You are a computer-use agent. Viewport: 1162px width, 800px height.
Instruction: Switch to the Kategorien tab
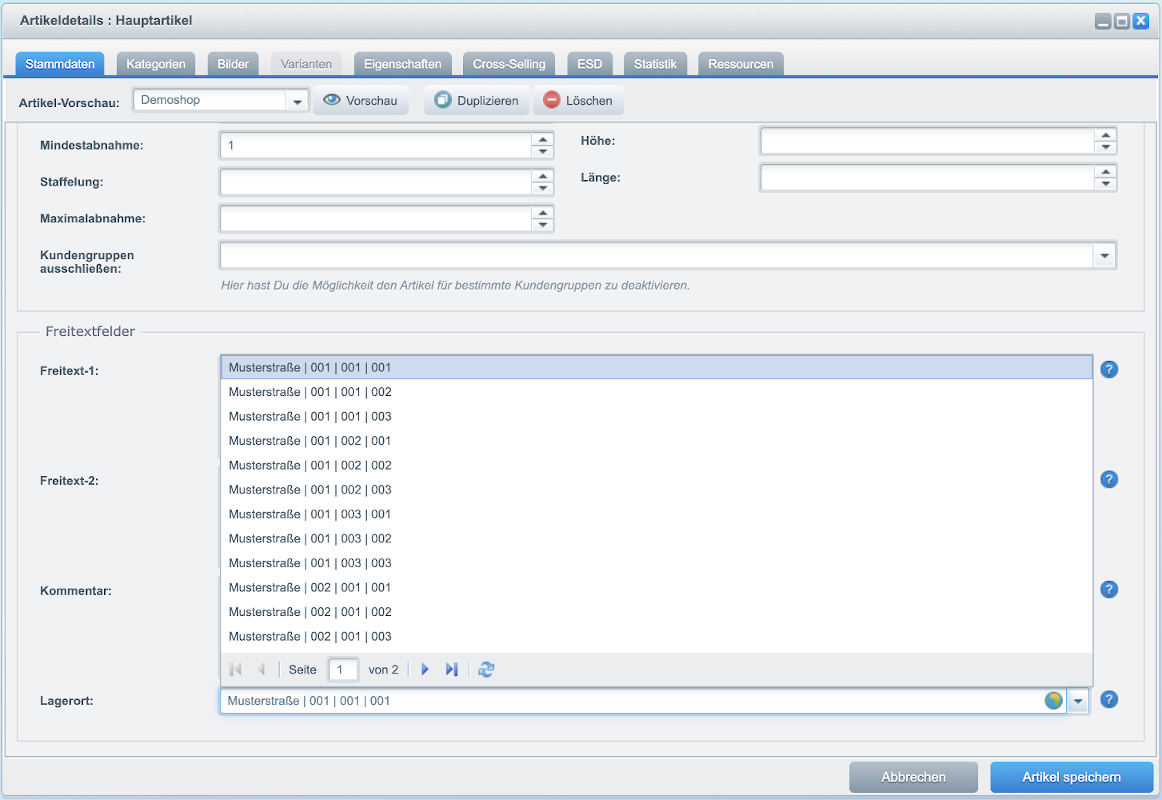click(x=156, y=64)
